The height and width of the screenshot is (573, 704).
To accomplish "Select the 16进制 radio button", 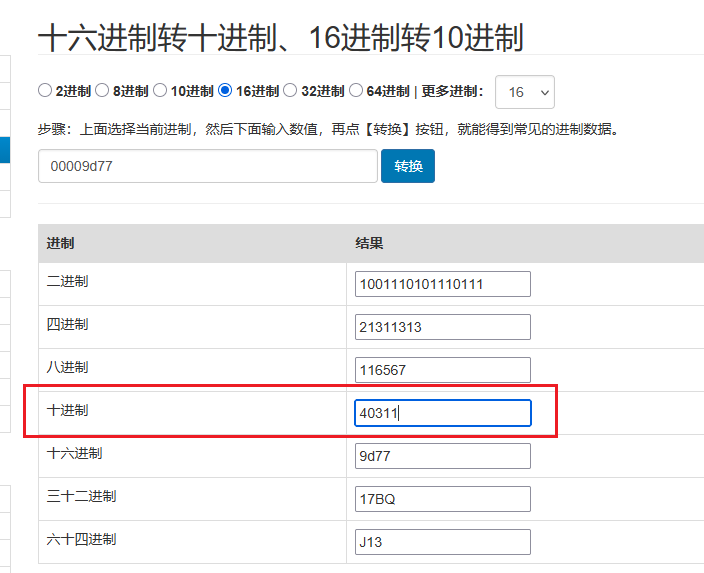I will click(x=225, y=91).
